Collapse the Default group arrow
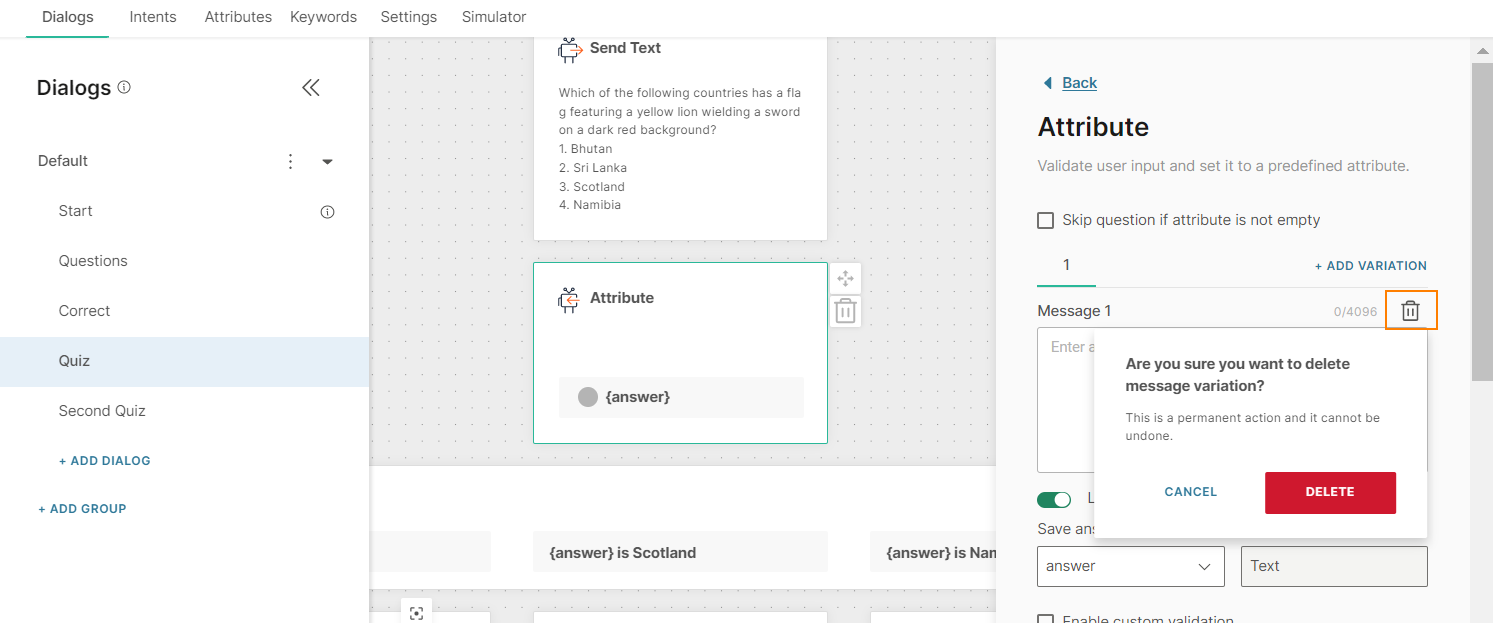Image resolution: width=1493 pixels, height=623 pixels. coord(327,162)
